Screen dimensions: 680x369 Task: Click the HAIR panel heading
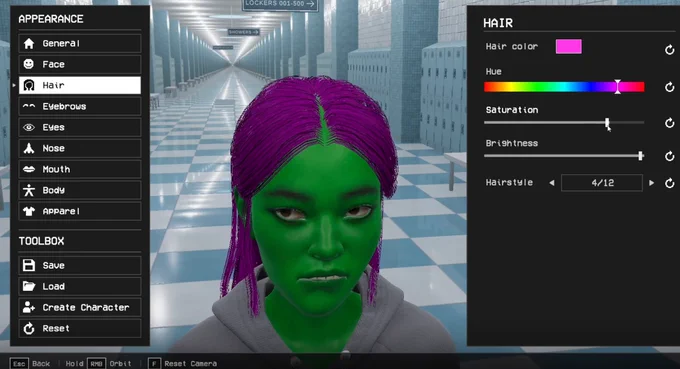[498, 23]
